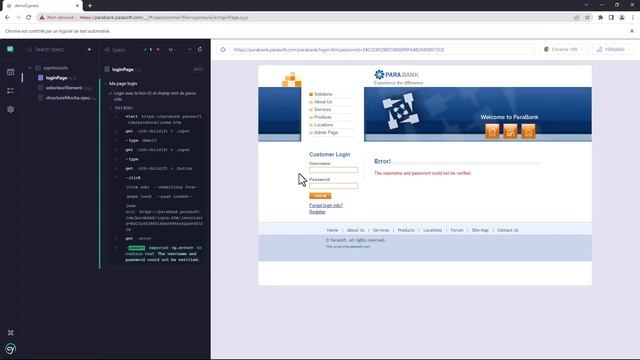Viewport: 640px width, 360px height.
Task: Reload the Chrome page
Action: pyautogui.click(x=29, y=18)
